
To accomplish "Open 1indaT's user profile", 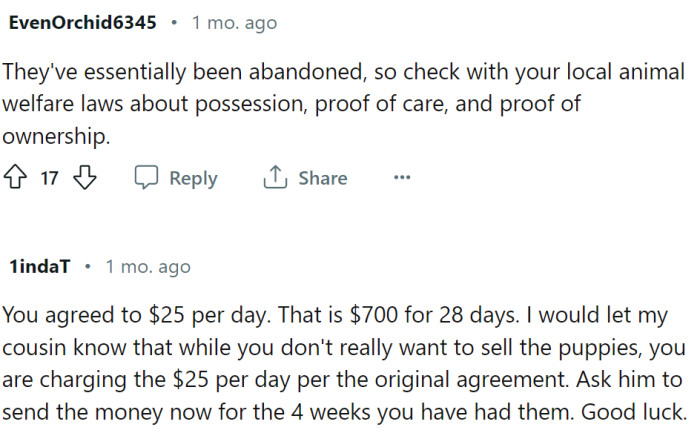I will click(x=40, y=267).
